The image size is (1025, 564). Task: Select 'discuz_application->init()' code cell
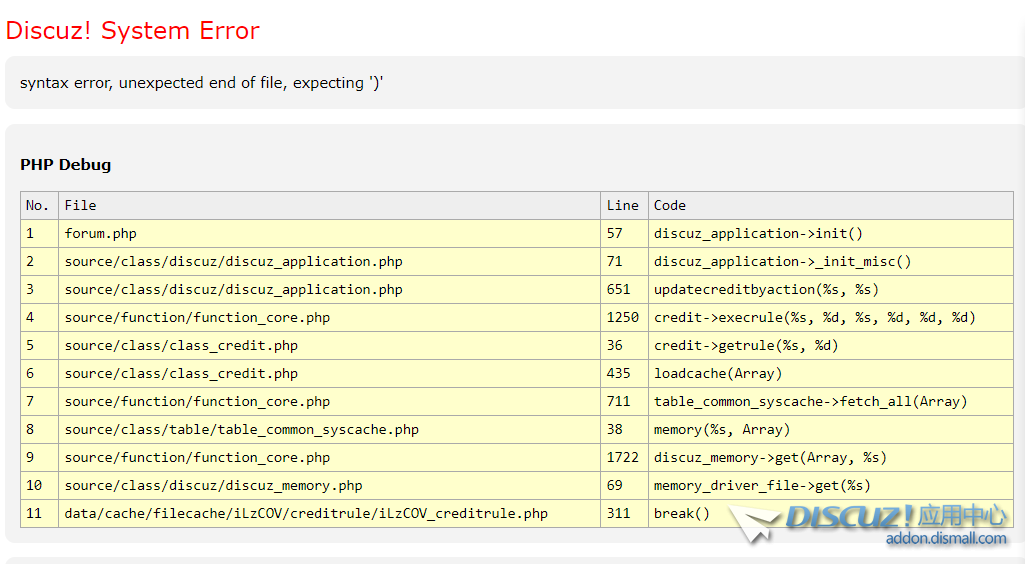coord(831,233)
